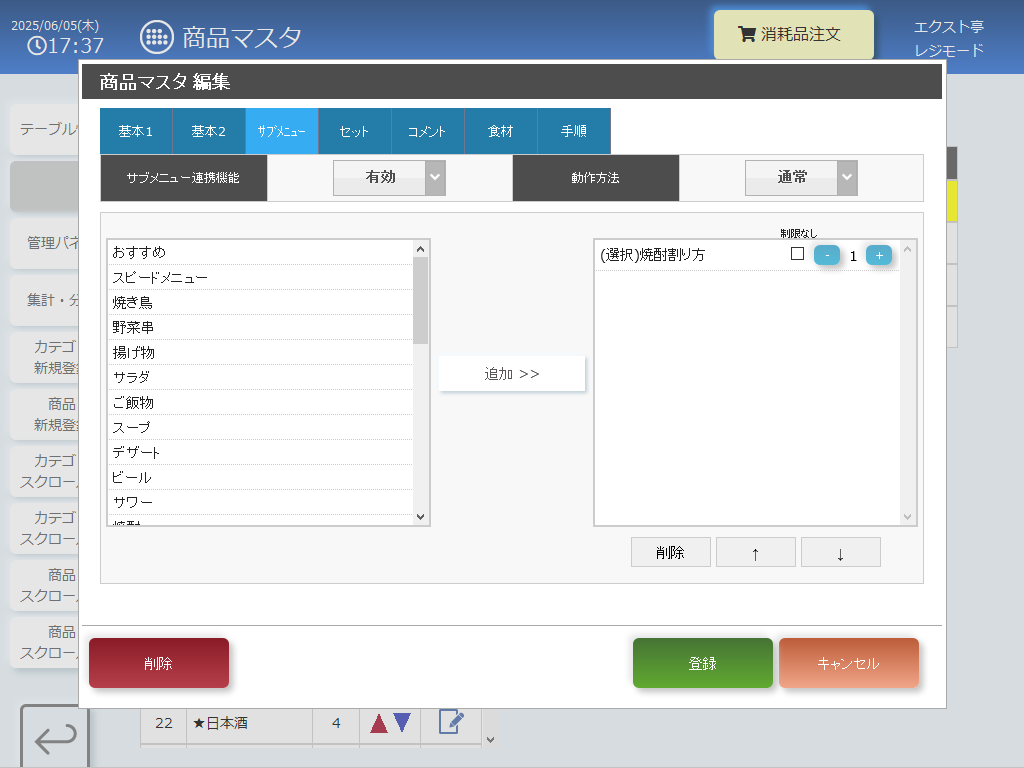Click the red 削除 button
1024x768 pixels.
159,663
